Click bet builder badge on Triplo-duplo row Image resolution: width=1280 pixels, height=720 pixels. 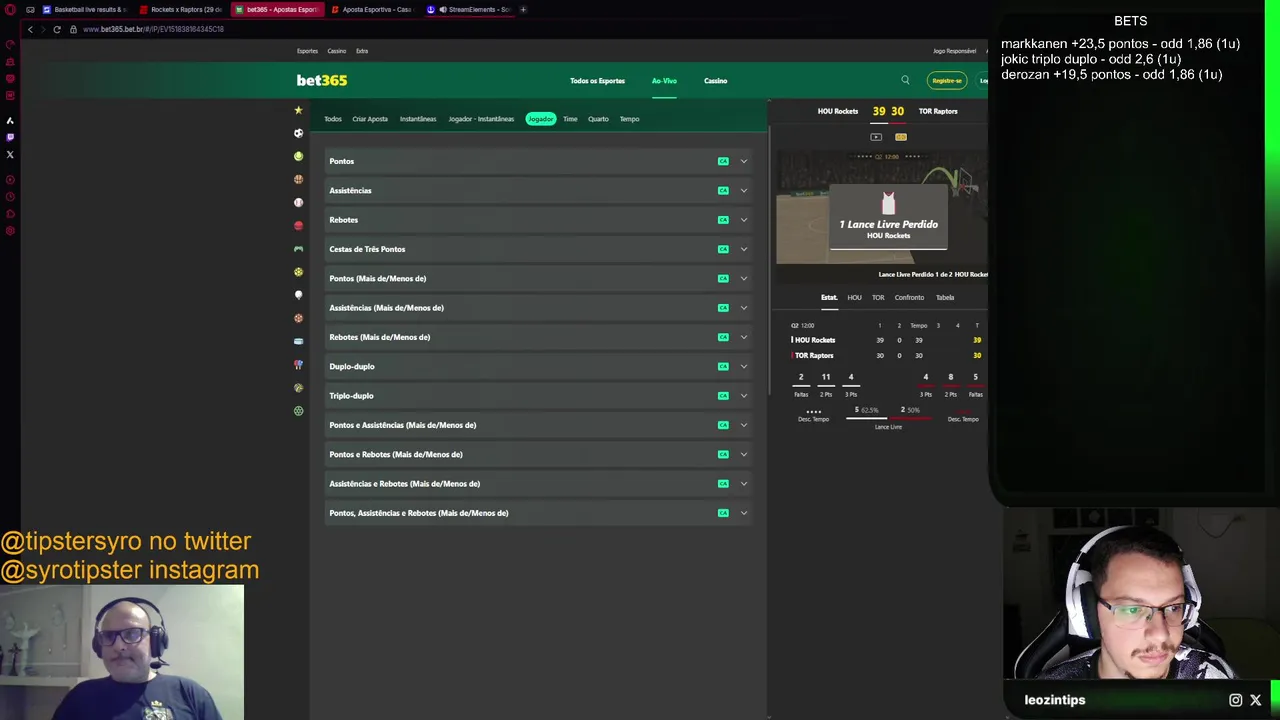[x=723, y=396]
